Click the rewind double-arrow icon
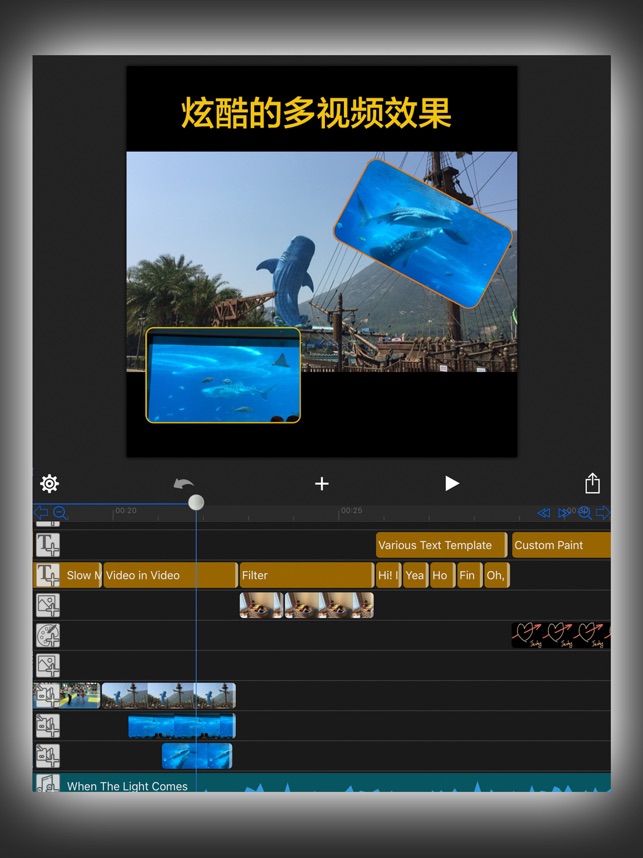The image size is (643, 858). [x=544, y=513]
